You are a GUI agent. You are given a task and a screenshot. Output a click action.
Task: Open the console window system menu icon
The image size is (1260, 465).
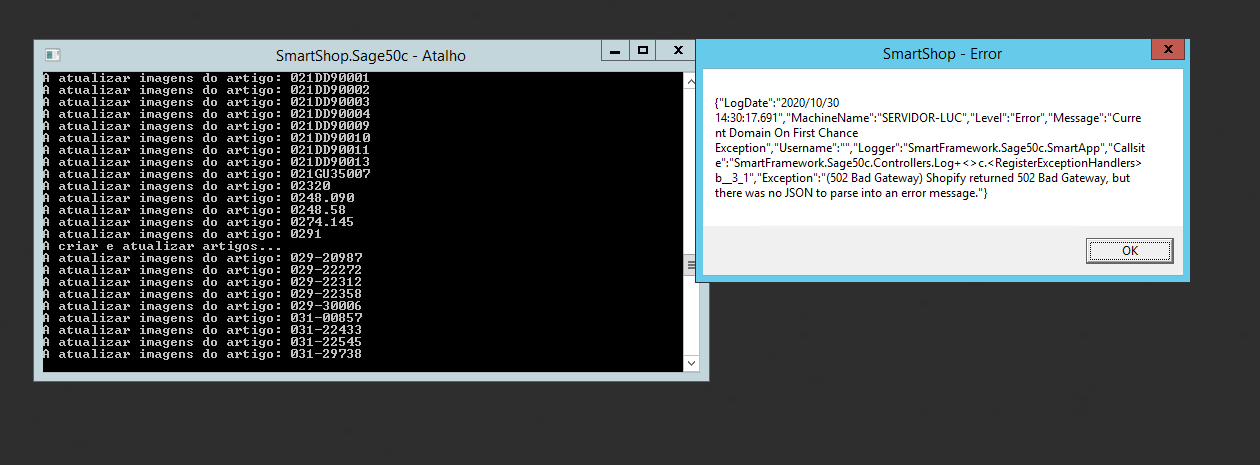[x=53, y=56]
